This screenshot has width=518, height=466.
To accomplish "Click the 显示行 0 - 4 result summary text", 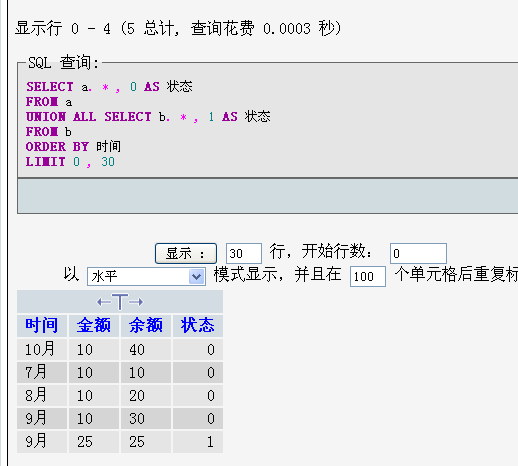I will point(178,28).
